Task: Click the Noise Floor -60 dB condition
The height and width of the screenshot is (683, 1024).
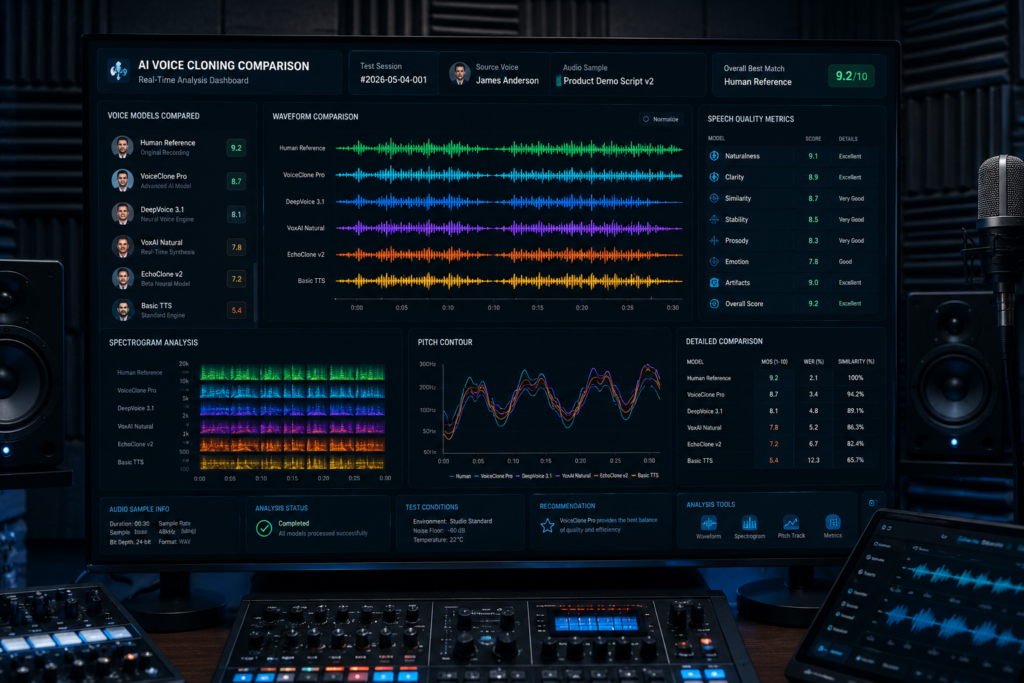Action: [x=439, y=530]
